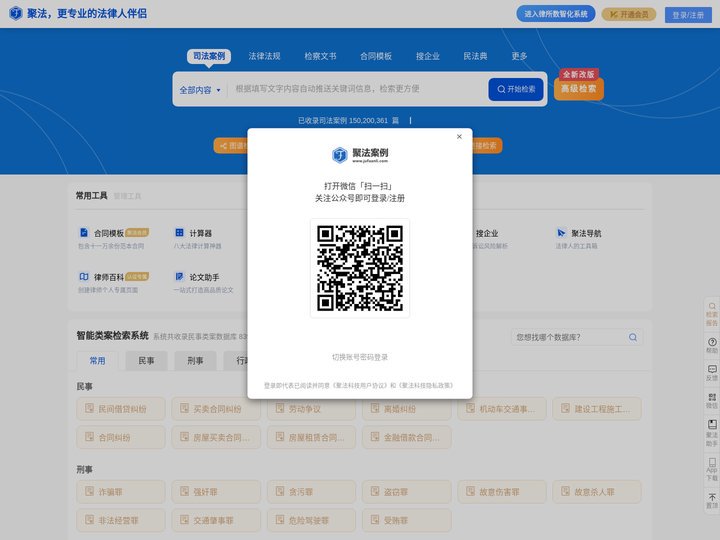Click the 微信 QR sidebar icon
Viewport: 720px width, 540px height.
[712, 400]
